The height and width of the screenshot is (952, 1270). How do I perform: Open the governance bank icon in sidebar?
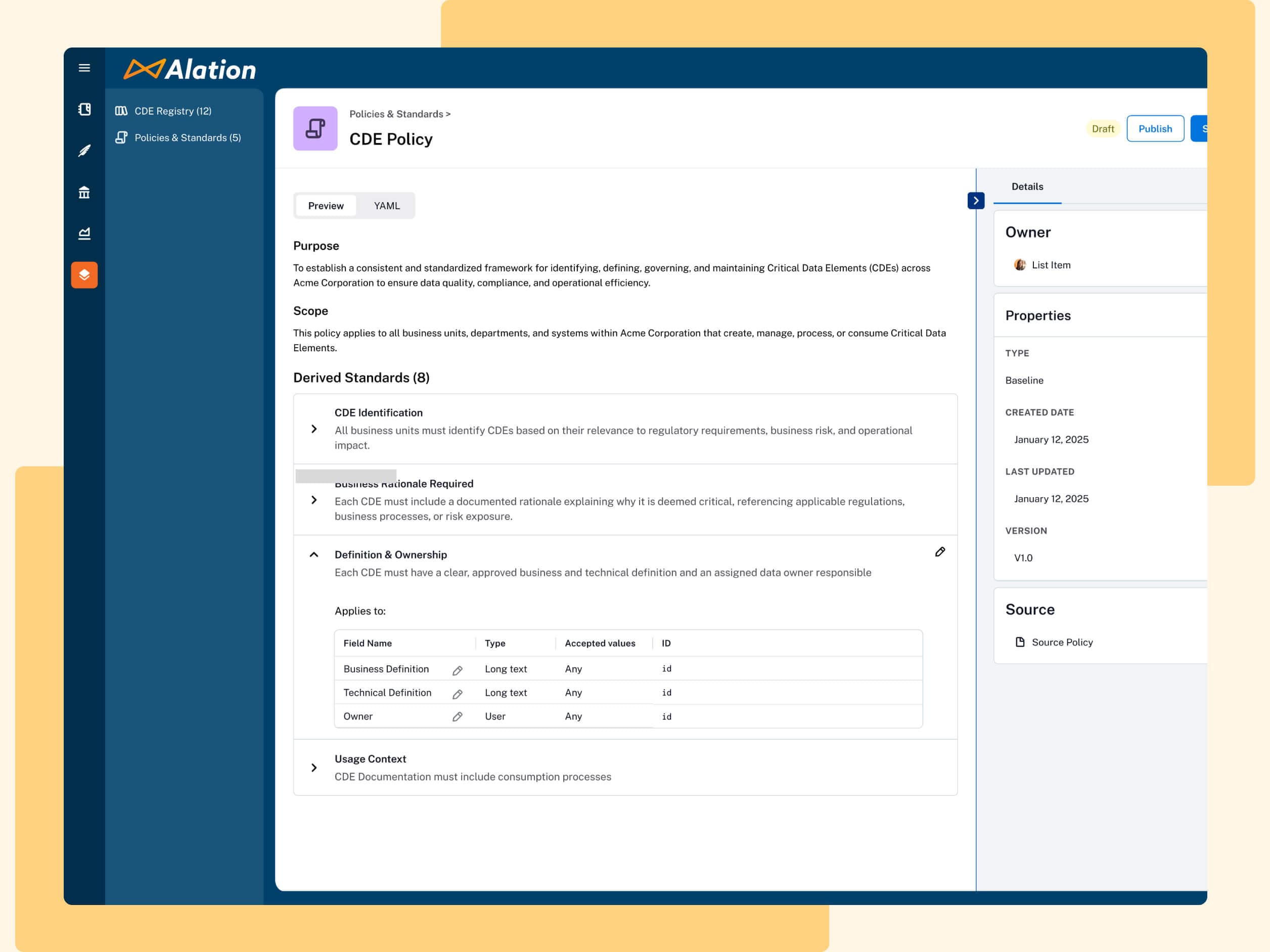pyautogui.click(x=84, y=192)
